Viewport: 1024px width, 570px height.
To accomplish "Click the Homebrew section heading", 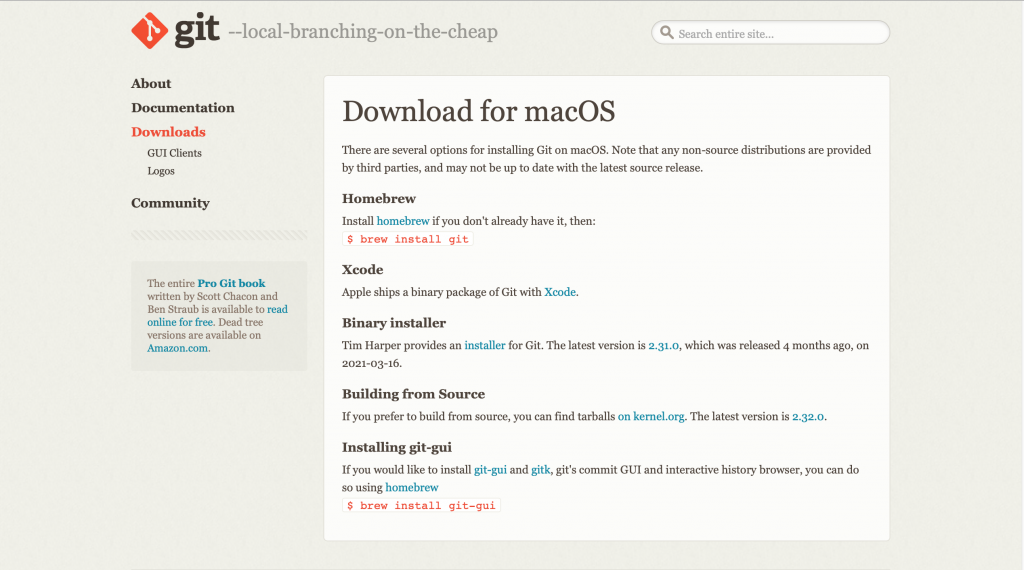I will (379, 198).
